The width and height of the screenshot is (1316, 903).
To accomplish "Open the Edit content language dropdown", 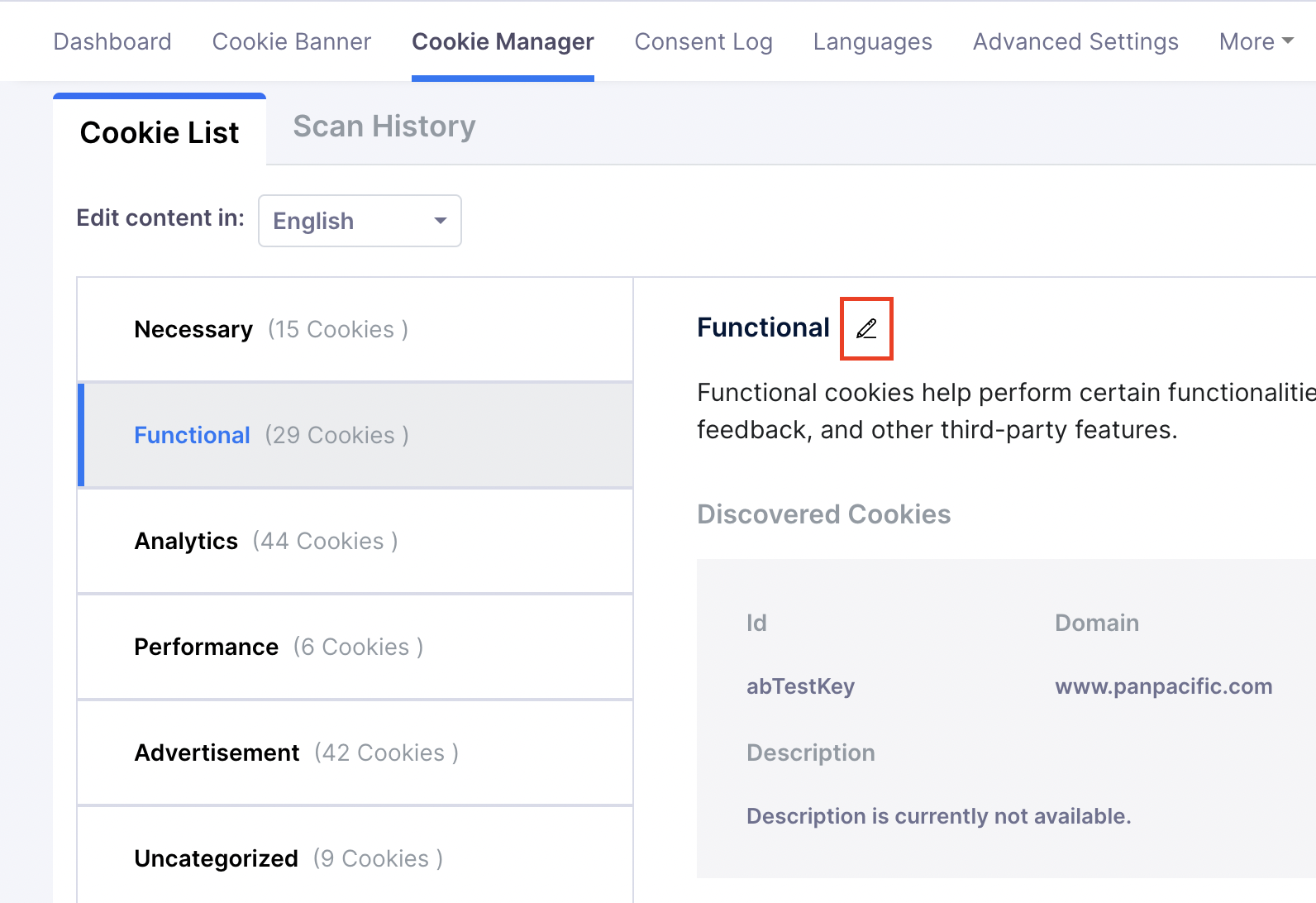I will point(360,221).
